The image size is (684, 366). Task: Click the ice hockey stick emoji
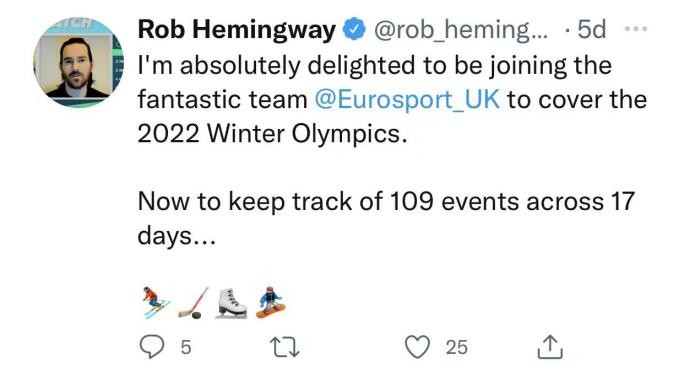(x=194, y=302)
